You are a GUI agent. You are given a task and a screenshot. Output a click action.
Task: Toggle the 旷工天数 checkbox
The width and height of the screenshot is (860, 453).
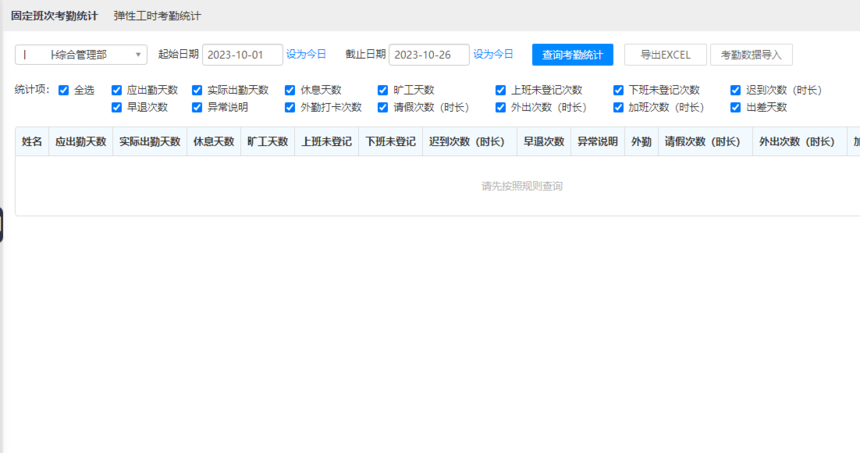(383, 90)
